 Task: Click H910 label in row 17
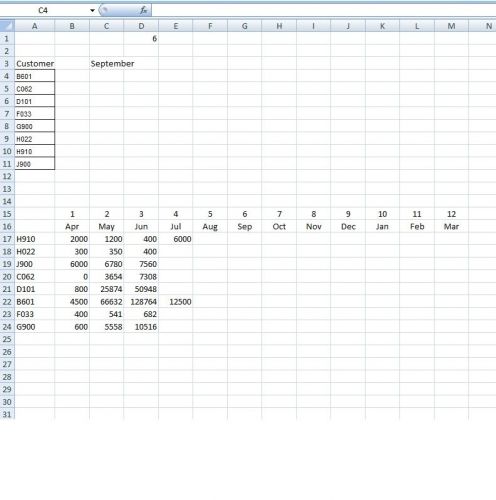(35, 239)
